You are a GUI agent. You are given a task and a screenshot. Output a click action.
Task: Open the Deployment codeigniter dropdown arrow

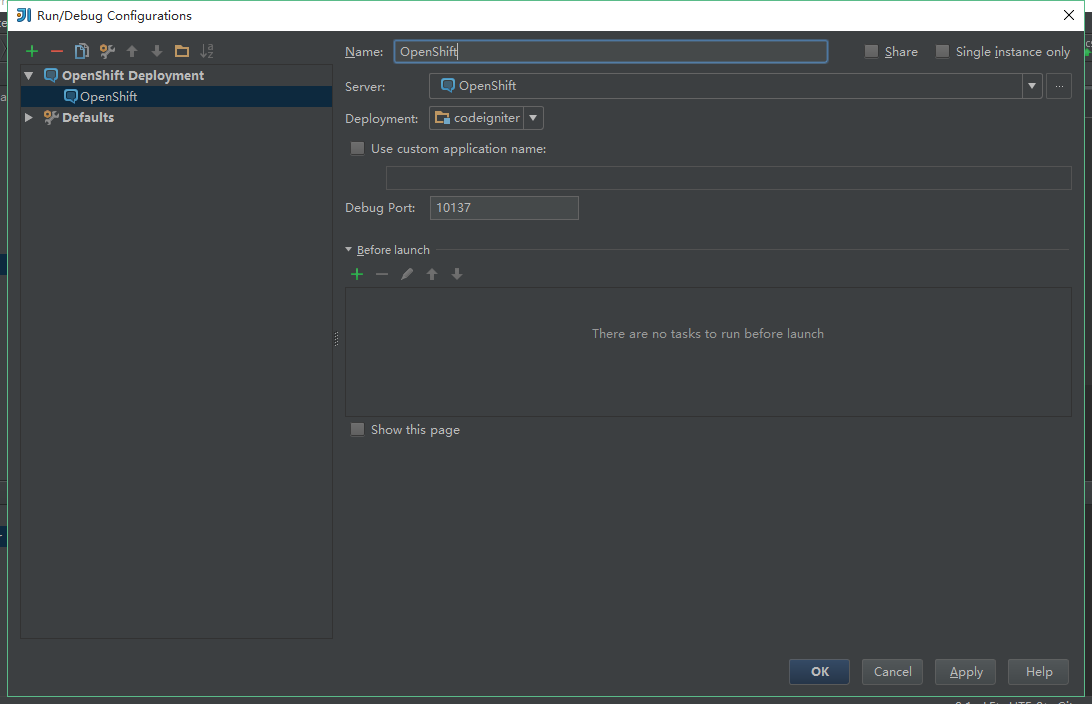click(x=533, y=118)
